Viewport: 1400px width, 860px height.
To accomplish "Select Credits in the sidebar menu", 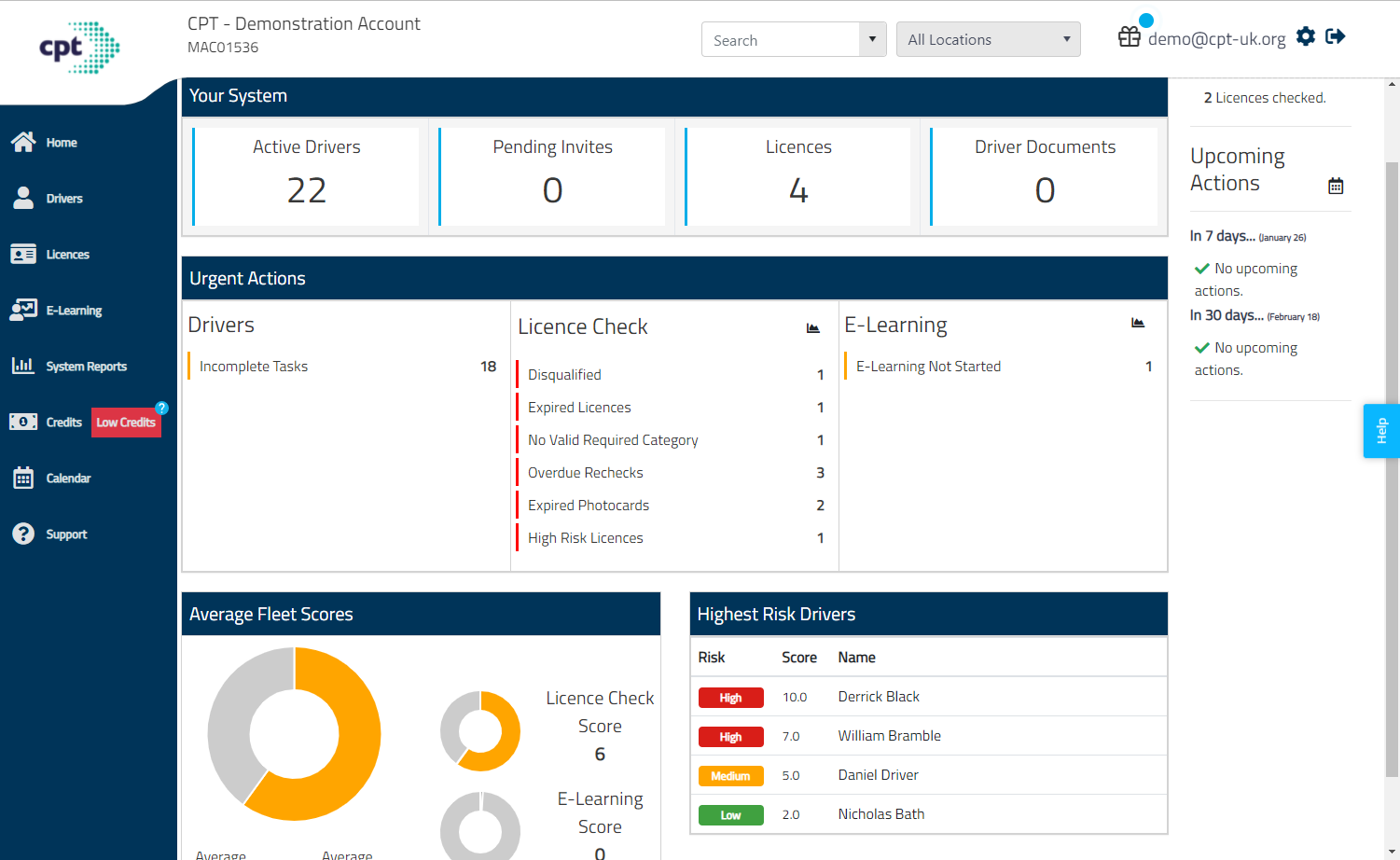I will [23, 422].
